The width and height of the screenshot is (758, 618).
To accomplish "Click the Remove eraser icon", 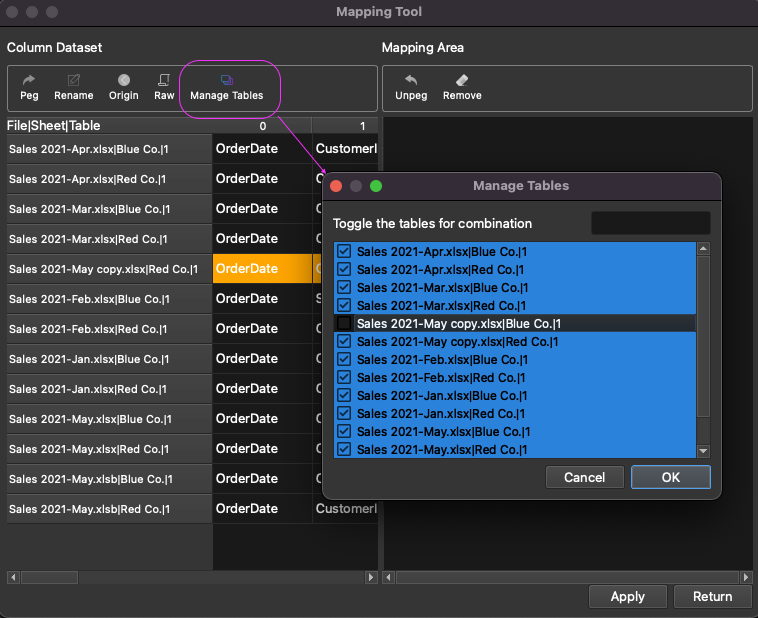I will (x=462, y=88).
